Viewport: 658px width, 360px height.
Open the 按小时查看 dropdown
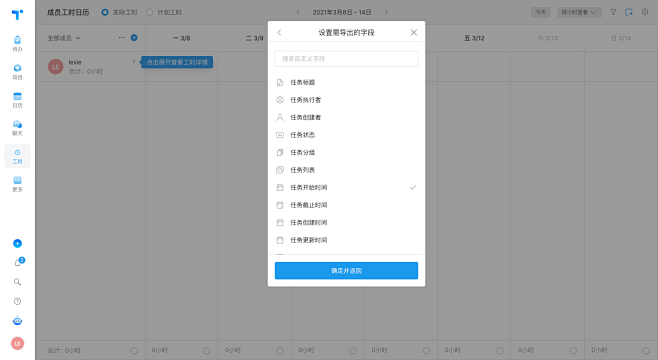tap(579, 12)
